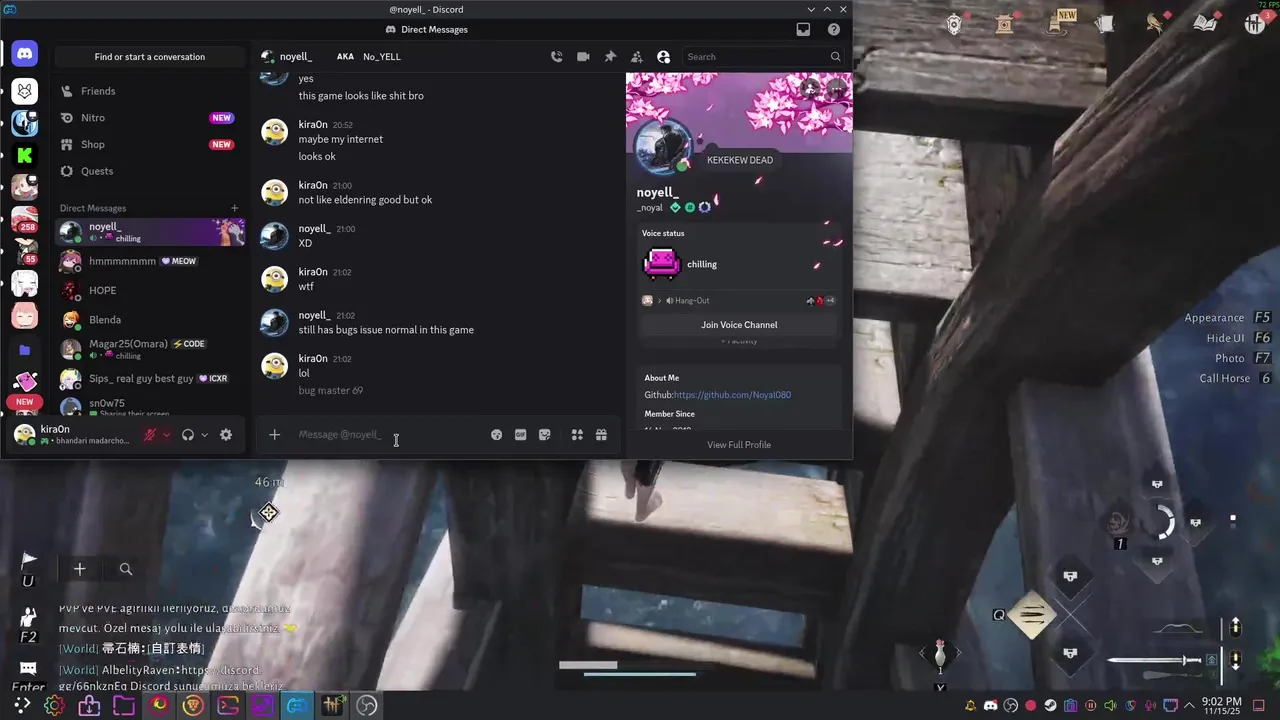This screenshot has height=720, width=1280.
Task: Click the KEKEKEW DEAD status bubble
Action: point(740,160)
